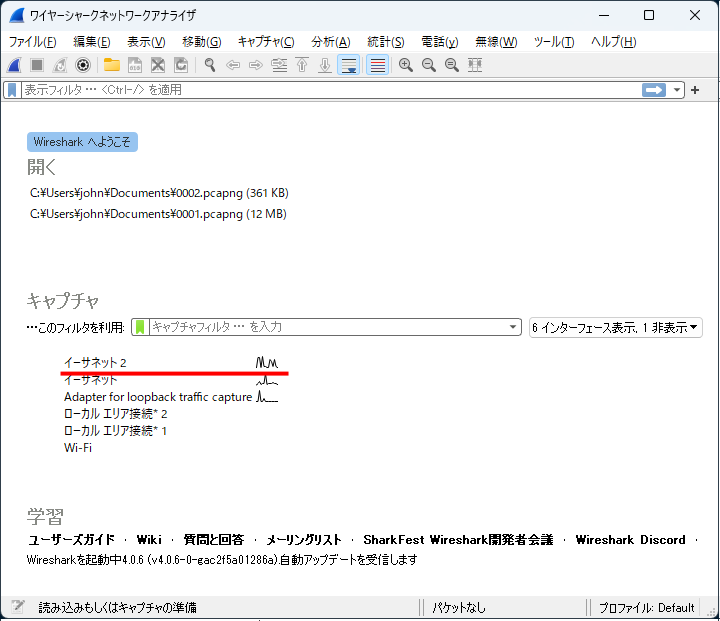Jump to the last packet icon
720x621 pixels.
point(325,65)
